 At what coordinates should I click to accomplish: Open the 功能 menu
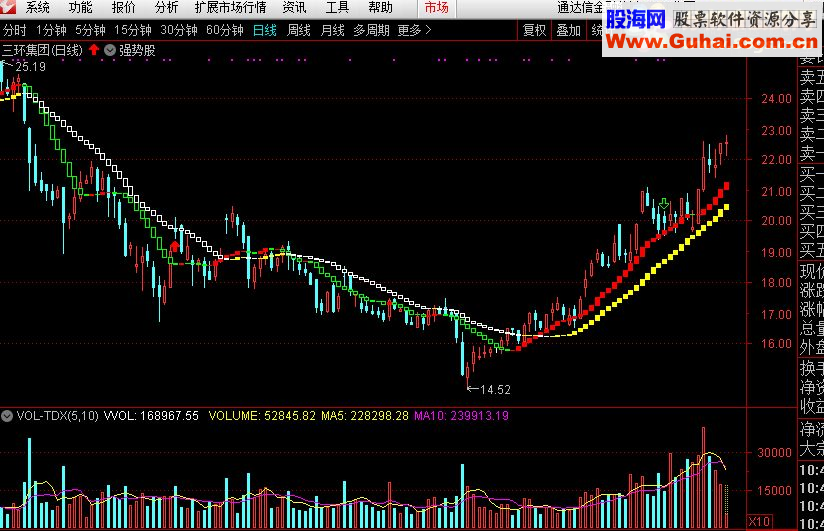point(80,7)
